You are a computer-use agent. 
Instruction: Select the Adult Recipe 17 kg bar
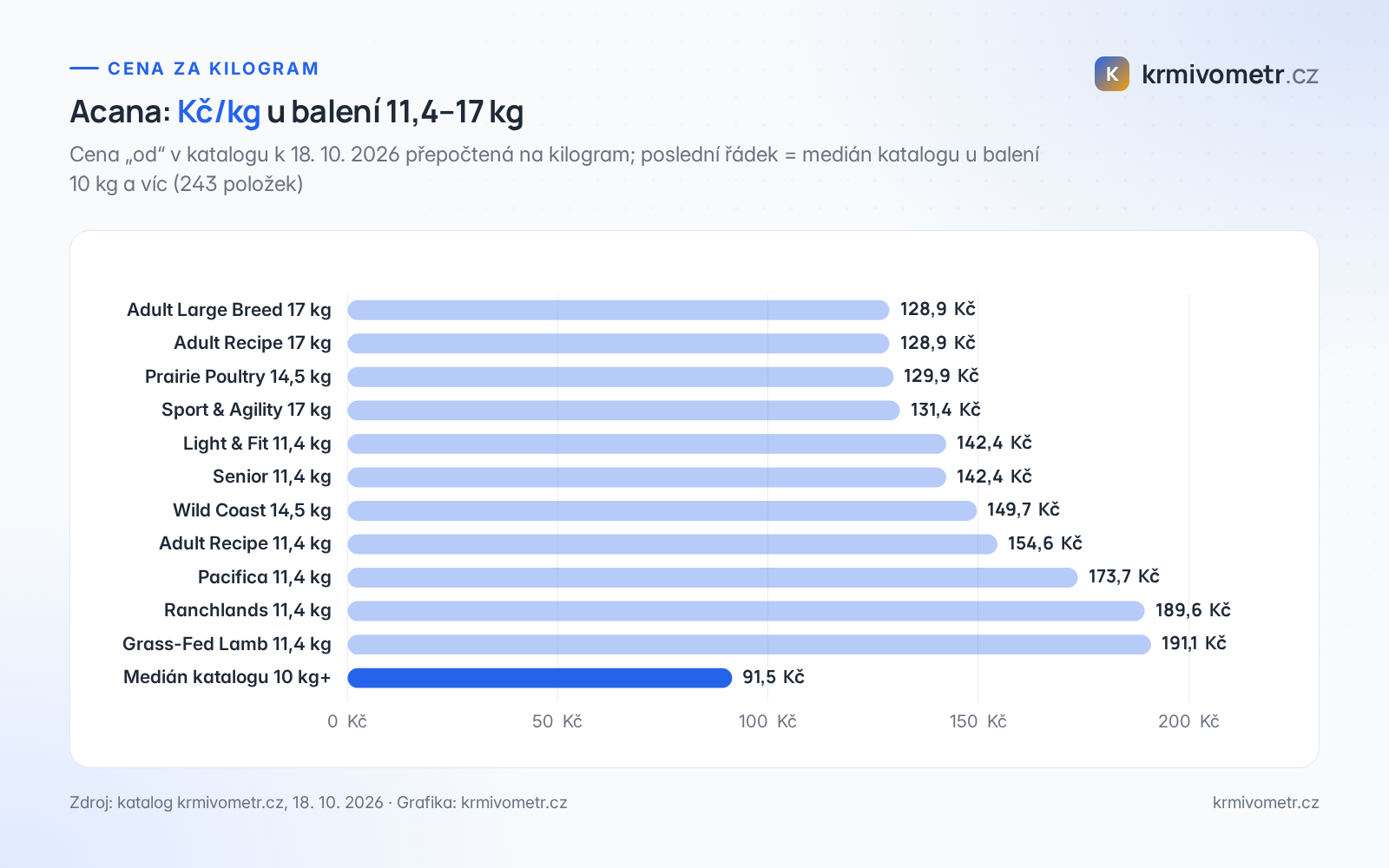click(618, 344)
